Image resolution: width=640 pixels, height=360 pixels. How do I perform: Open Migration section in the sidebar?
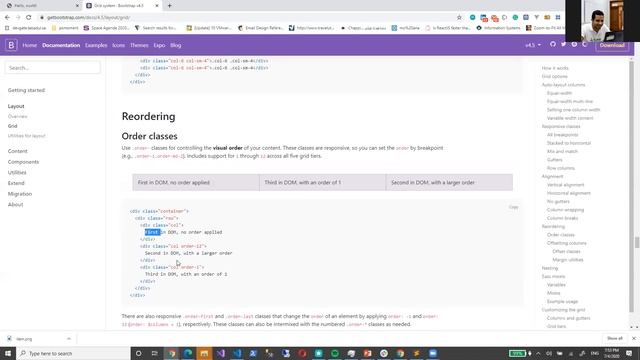[20, 194]
